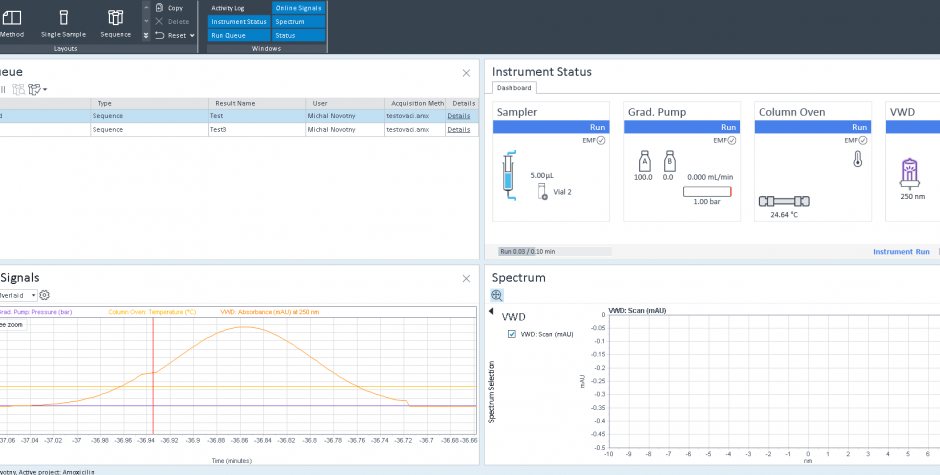Open the run queue checklist dropdown
The height and width of the screenshot is (475, 940).
(38, 89)
